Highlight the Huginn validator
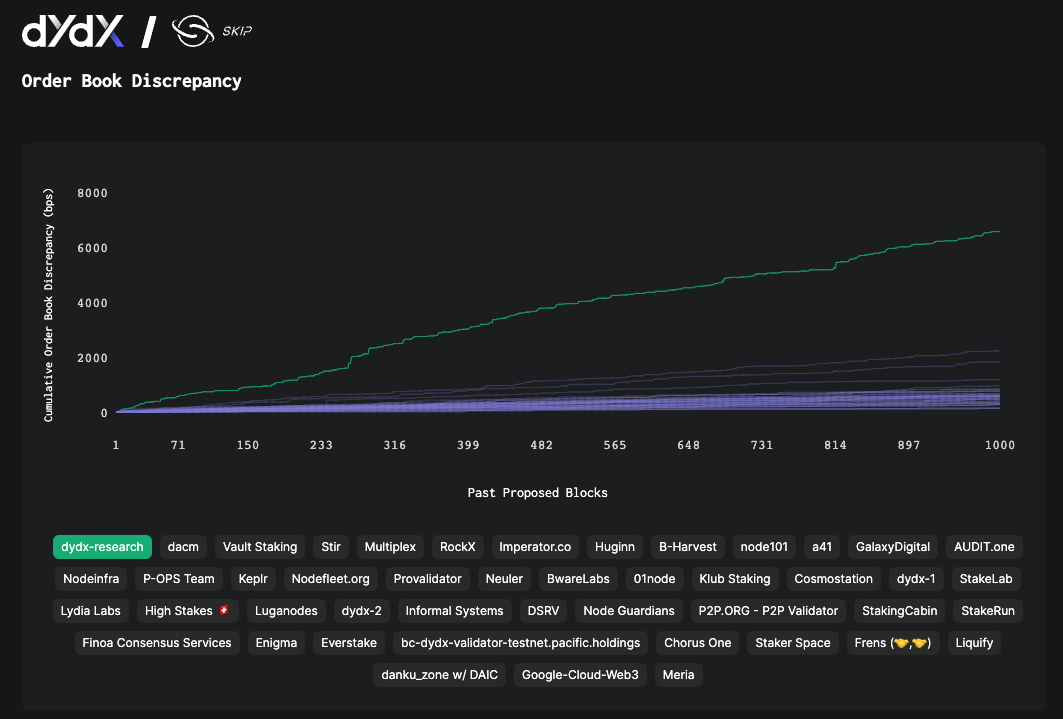The image size is (1063, 719). [x=615, y=547]
